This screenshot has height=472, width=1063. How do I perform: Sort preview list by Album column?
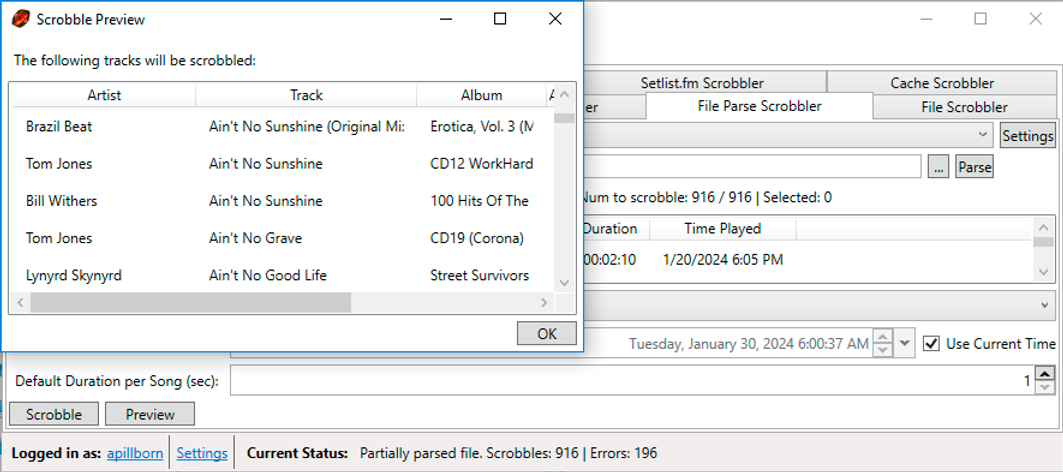pos(482,96)
